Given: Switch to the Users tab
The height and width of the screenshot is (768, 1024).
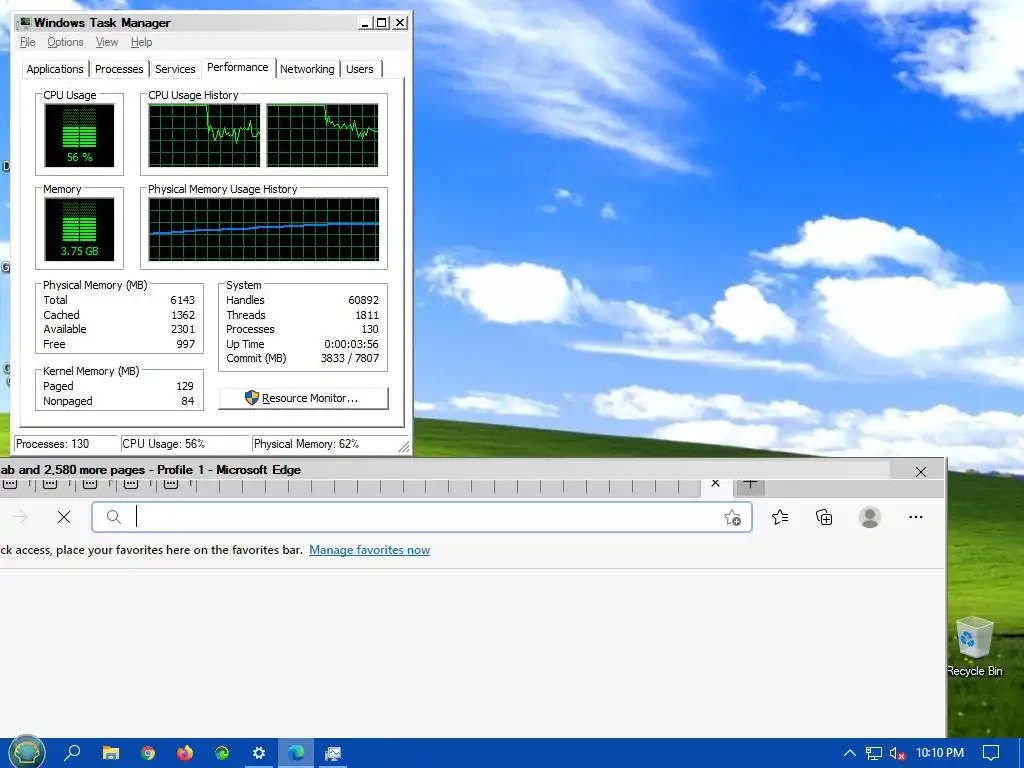Looking at the screenshot, I should (x=360, y=69).
